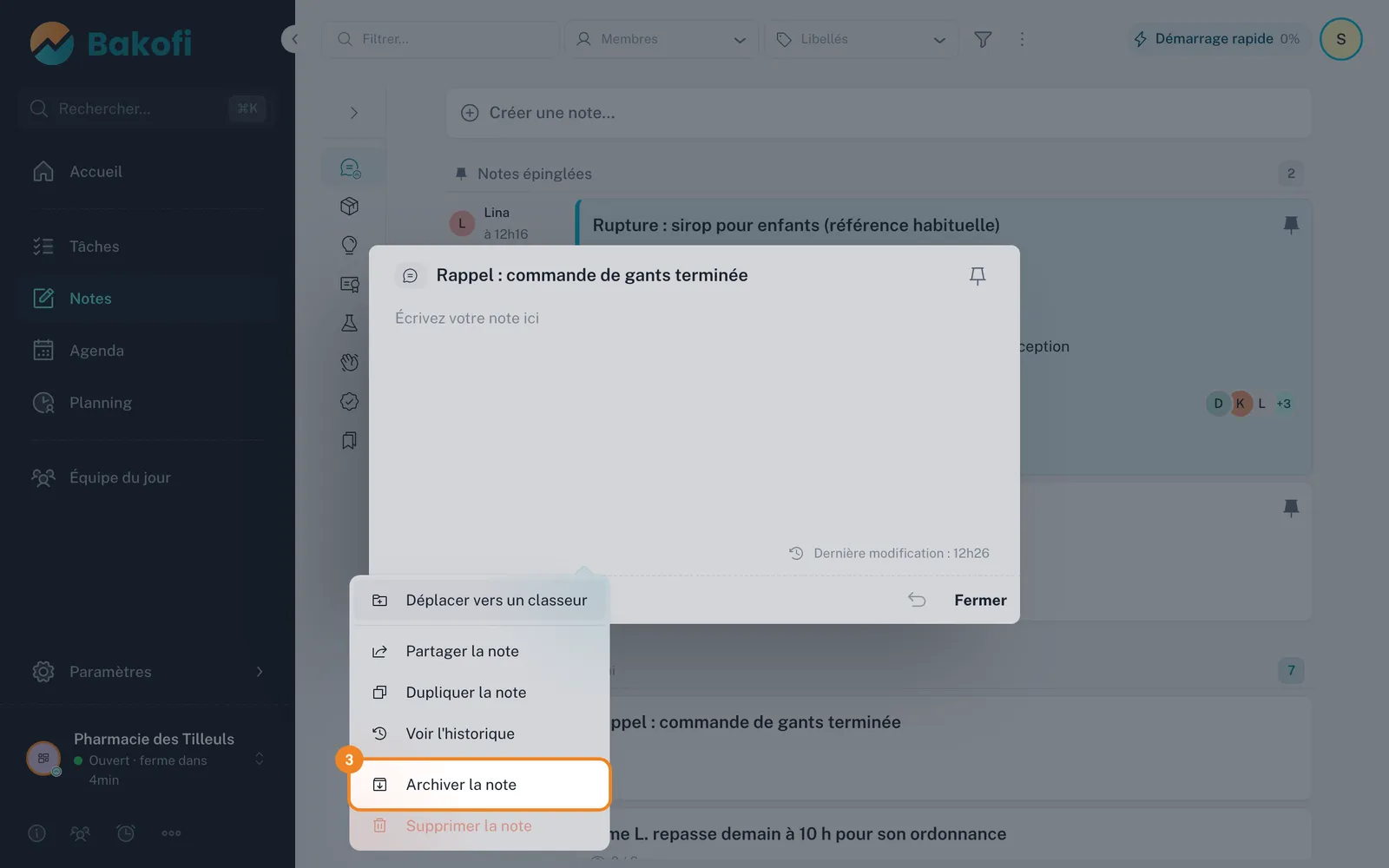
Task: Choose Supprimer la note
Action: (479, 826)
